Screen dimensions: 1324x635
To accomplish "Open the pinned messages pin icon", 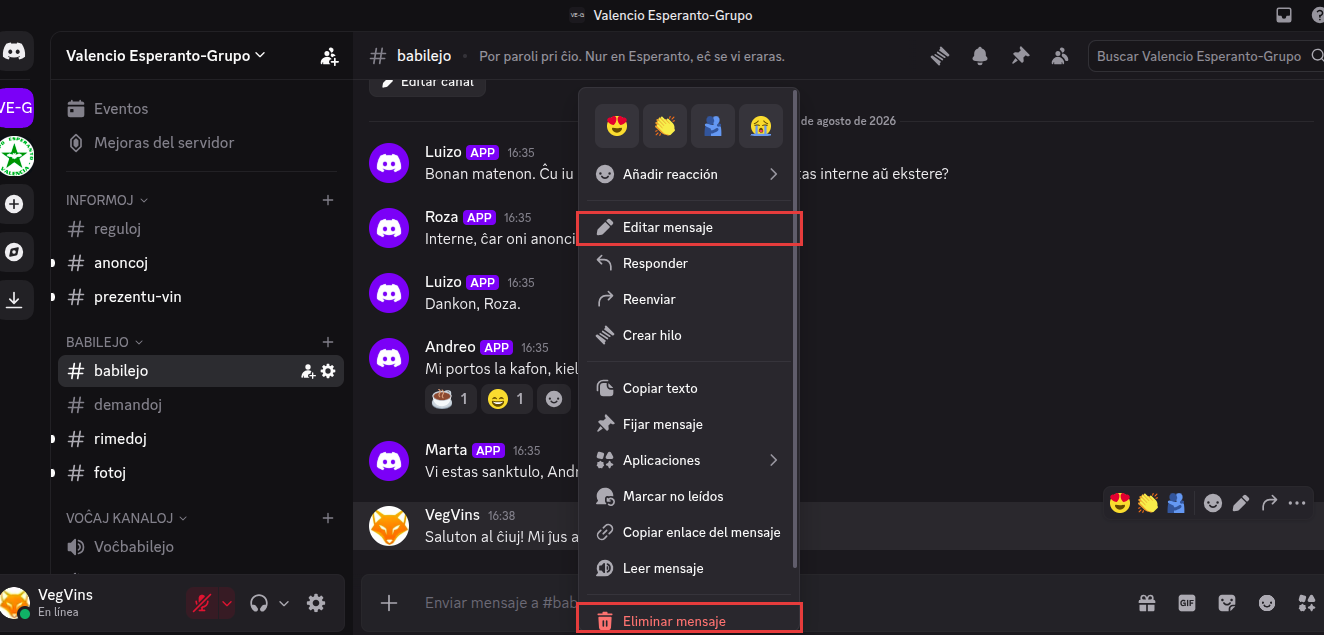I will point(1020,56).
